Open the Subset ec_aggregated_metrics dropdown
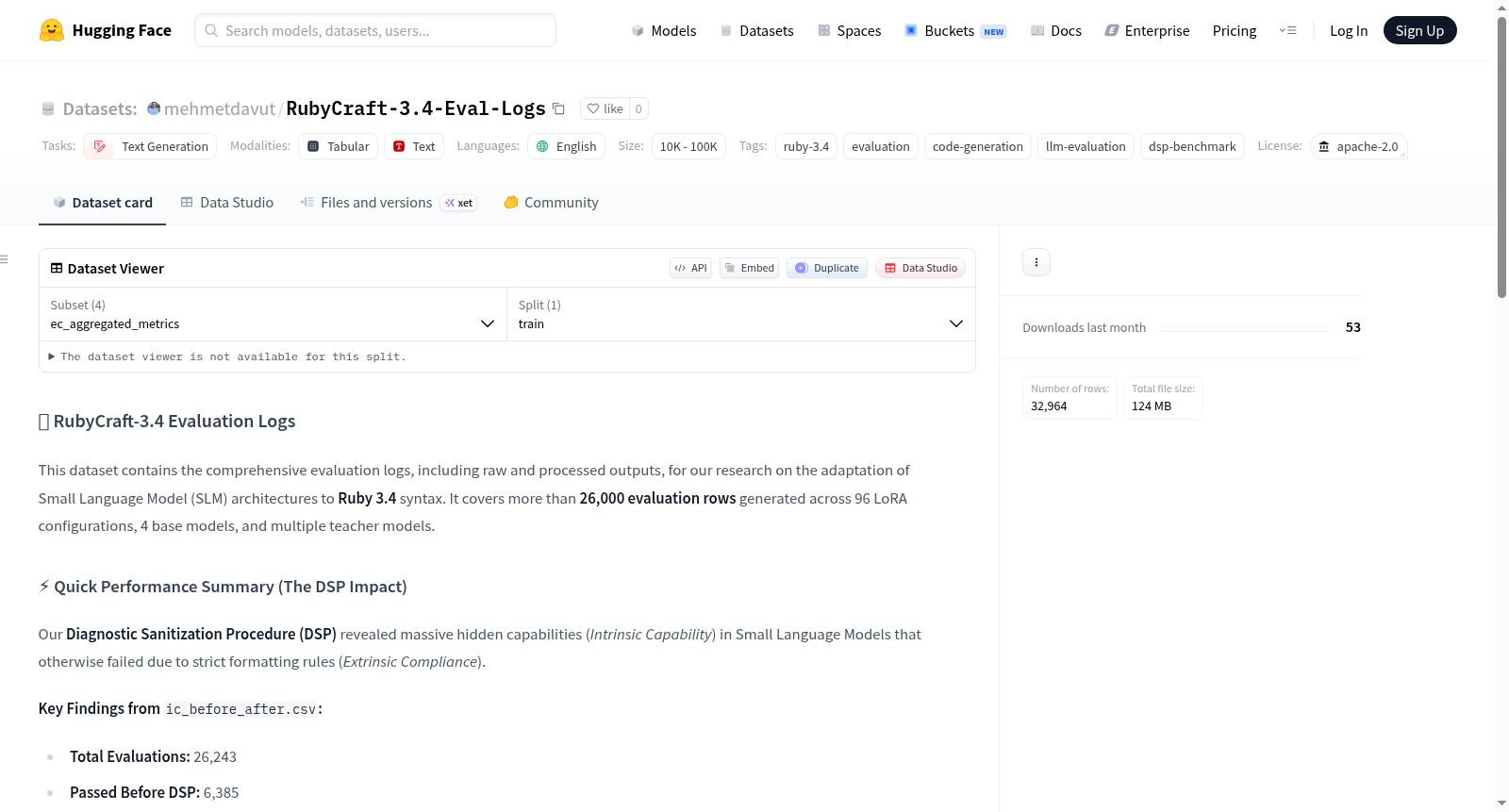The width and height of the screenshot is (1509, 812). pyautogui.click(x=273, y=314)
